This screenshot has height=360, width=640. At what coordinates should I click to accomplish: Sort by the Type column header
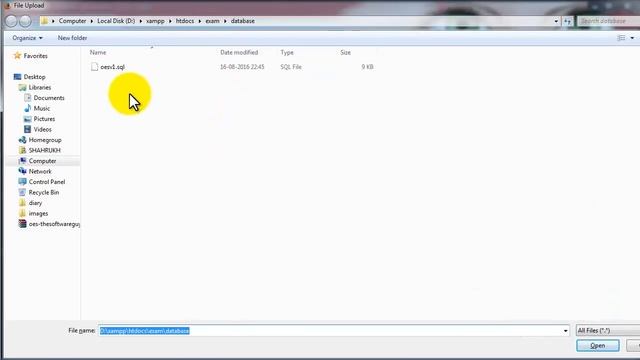click(x=287, y=53)
